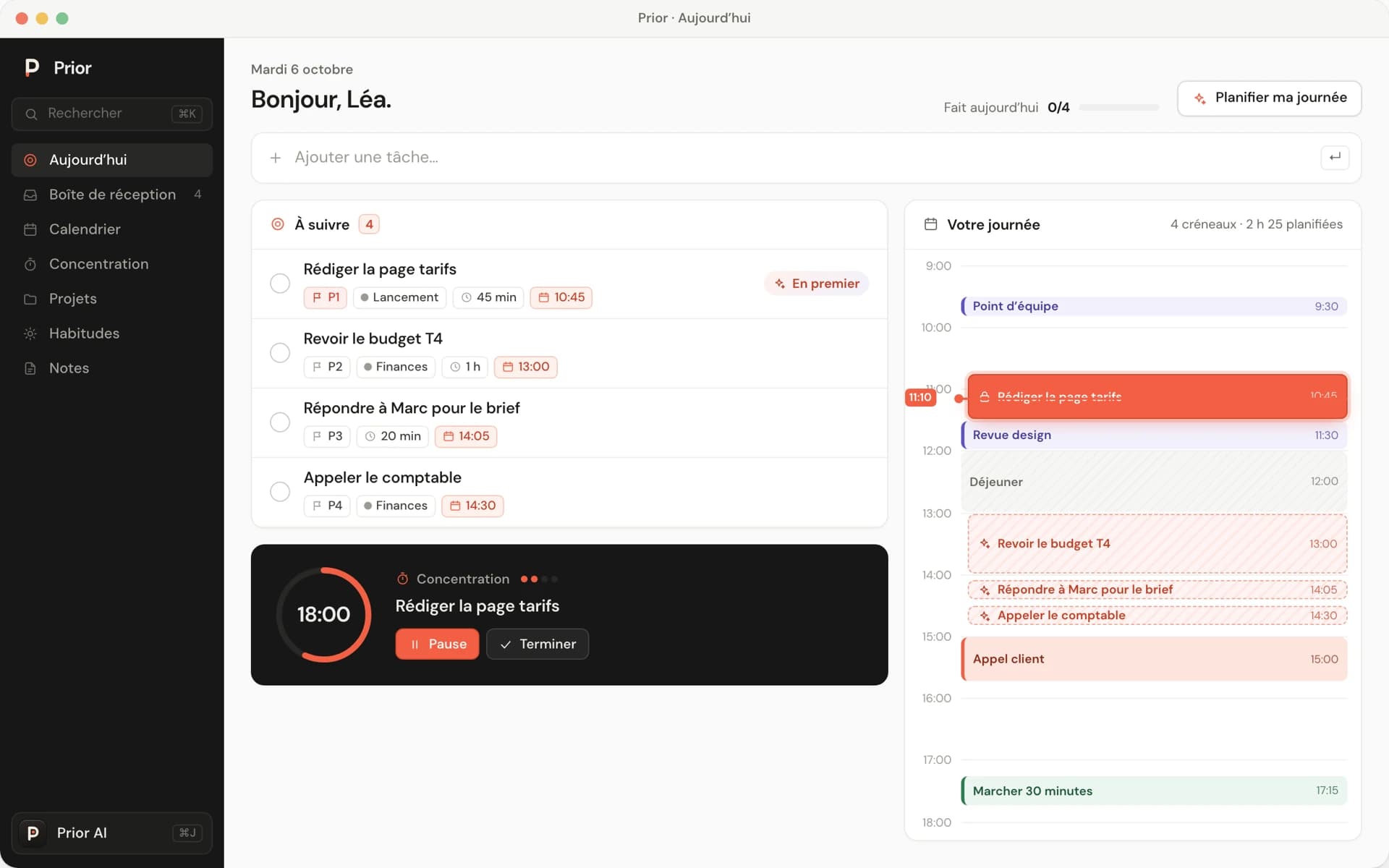Click the P1 priority flag tag

click(326, 297)
